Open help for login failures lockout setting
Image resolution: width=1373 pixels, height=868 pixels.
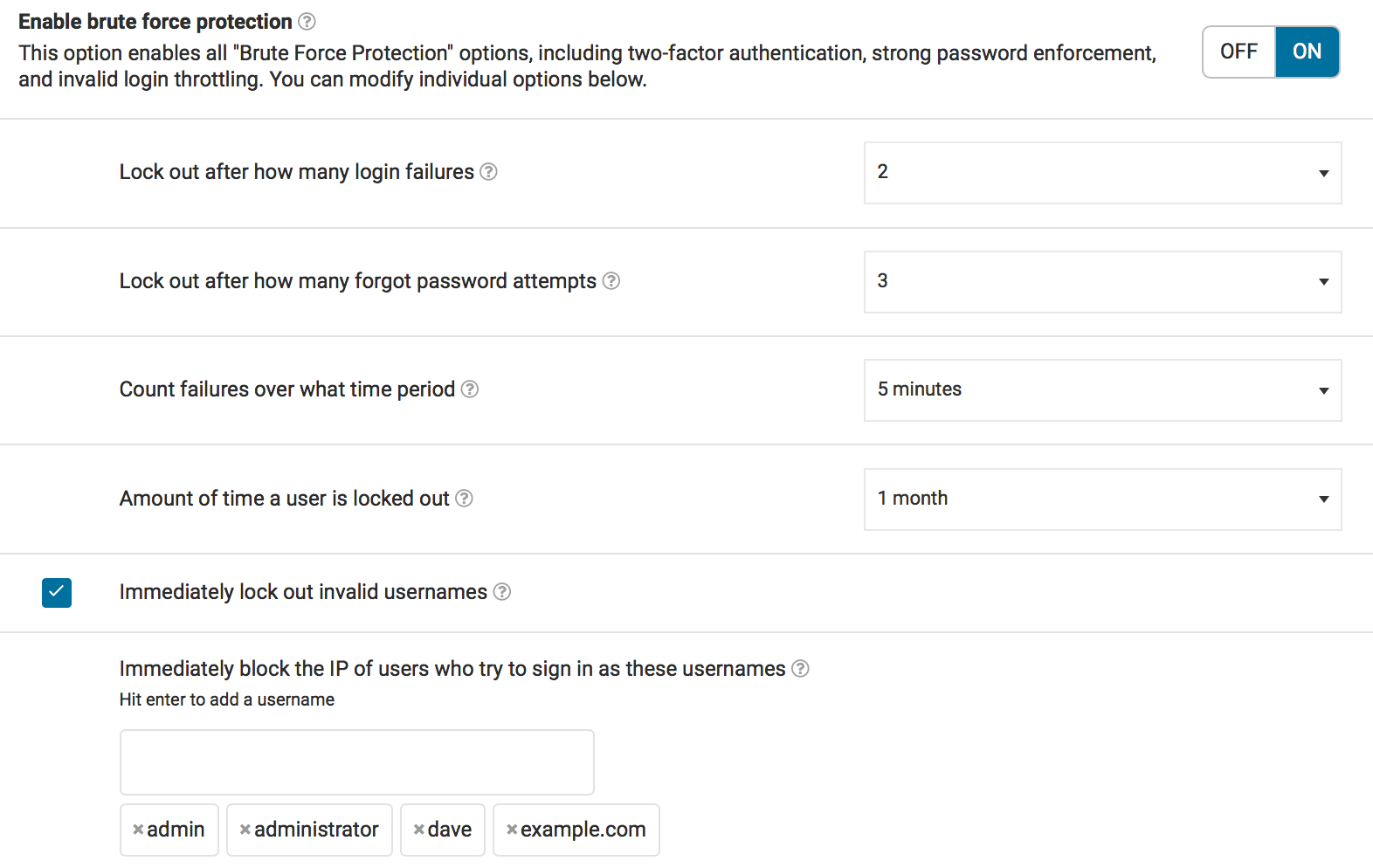(x=489, y=172)
